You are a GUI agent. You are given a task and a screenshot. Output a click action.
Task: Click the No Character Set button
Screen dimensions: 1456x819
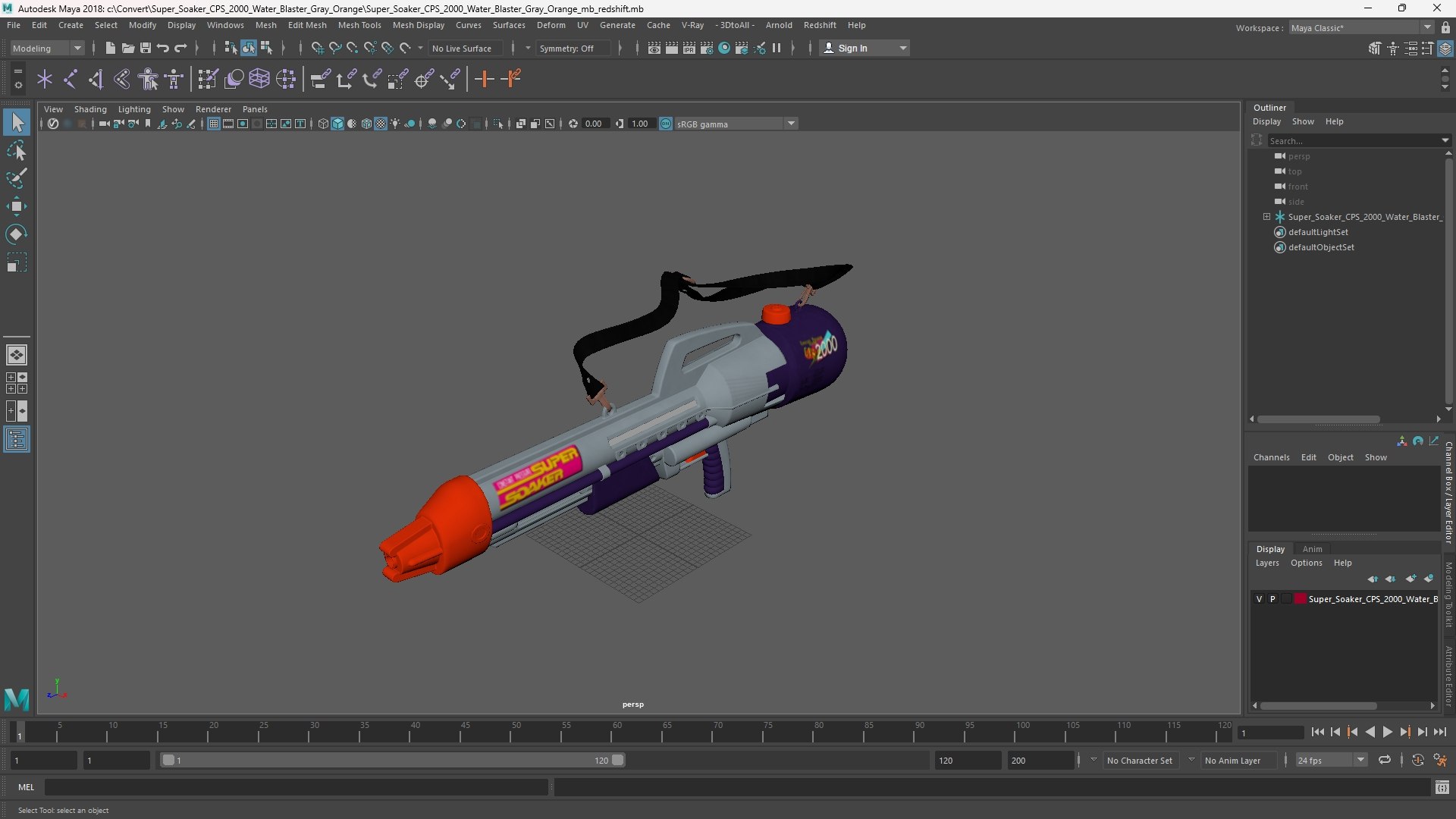click(x=1139, y=760)
